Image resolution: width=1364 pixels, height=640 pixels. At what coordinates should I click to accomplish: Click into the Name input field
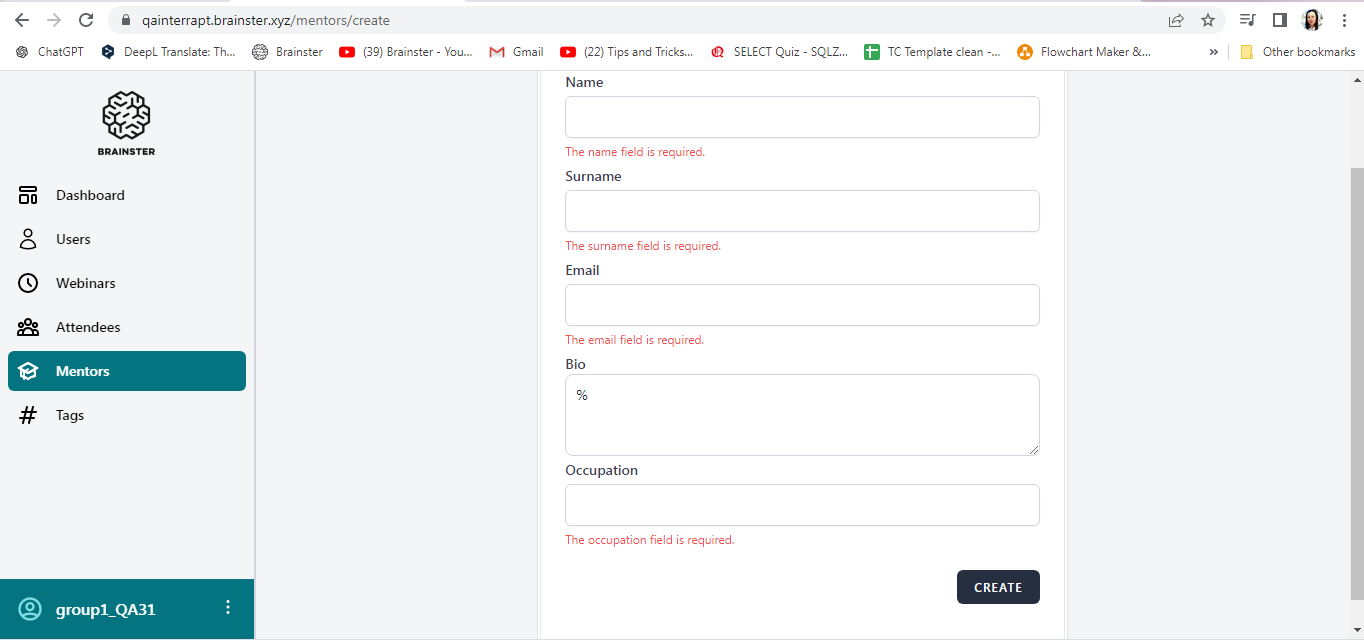click(x=802, y=117)
